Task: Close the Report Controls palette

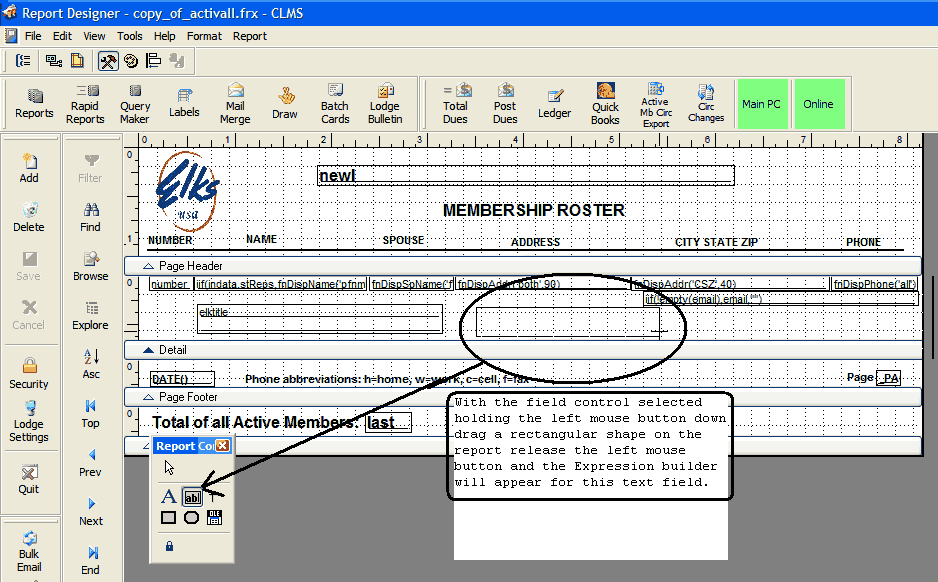Action: coord(222,446)
